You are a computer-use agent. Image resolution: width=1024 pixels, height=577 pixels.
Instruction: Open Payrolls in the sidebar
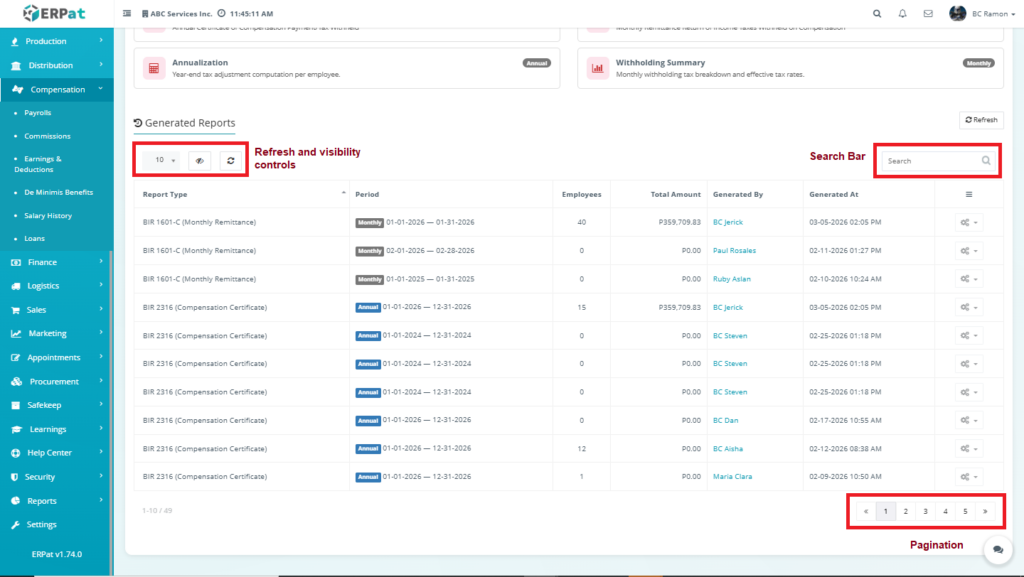click(38, 113)
